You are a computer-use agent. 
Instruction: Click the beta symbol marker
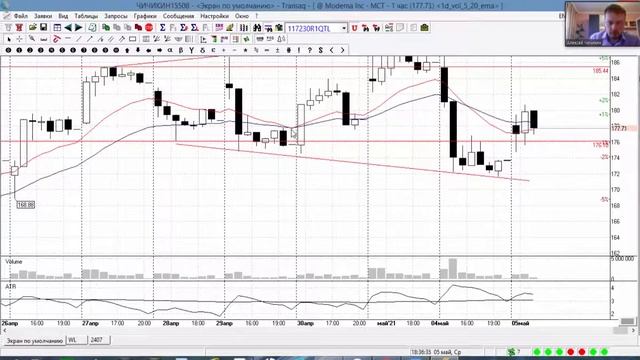(181, 50)
